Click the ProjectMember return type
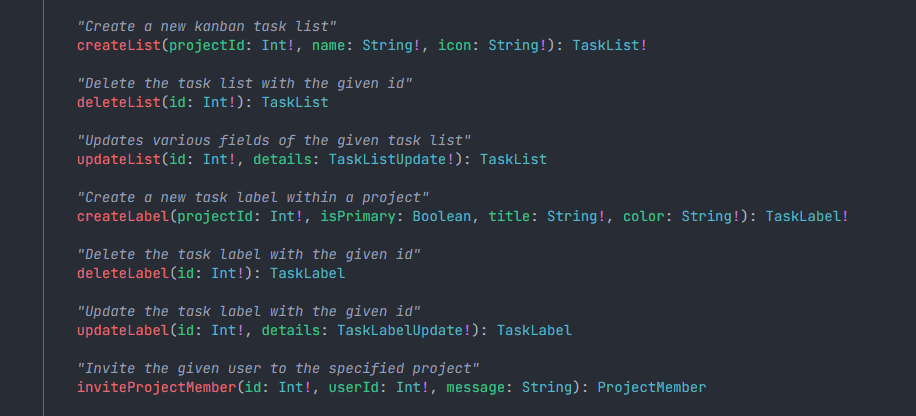The image size is (916, 416). pos(651,387)
